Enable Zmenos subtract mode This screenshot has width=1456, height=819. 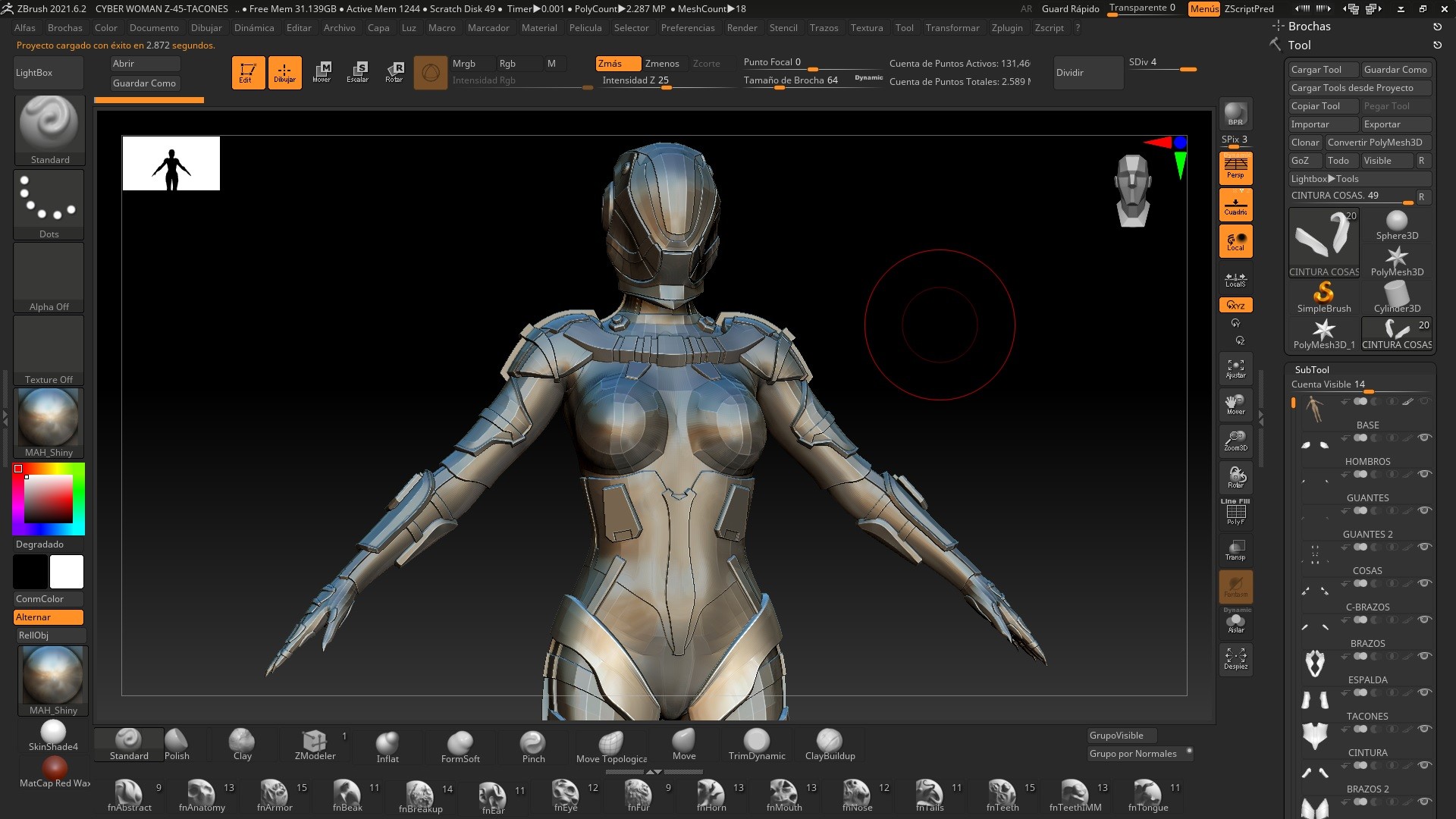(x=662, y=64)
